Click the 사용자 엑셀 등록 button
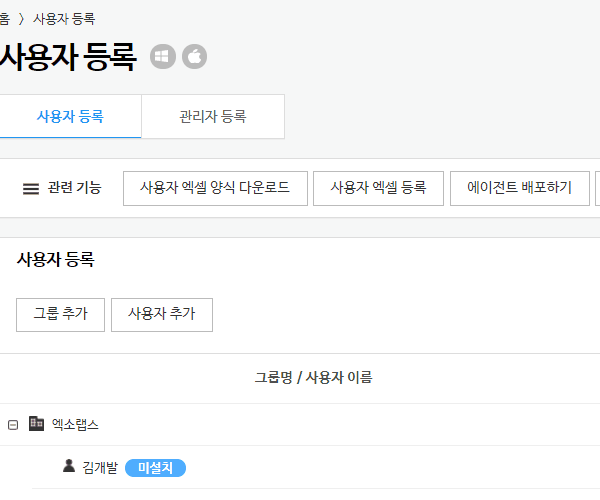Image resolution: width=600 pixels, height=500 pixels. click(378, 188)
